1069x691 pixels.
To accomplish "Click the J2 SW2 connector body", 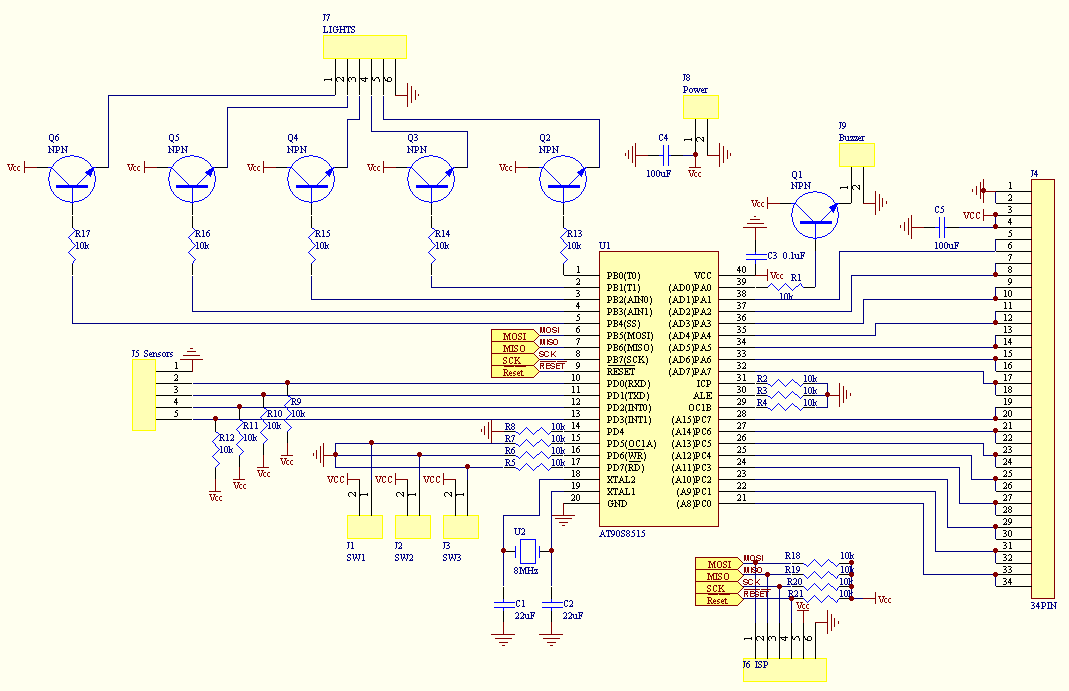I will [x=413, y=527].
